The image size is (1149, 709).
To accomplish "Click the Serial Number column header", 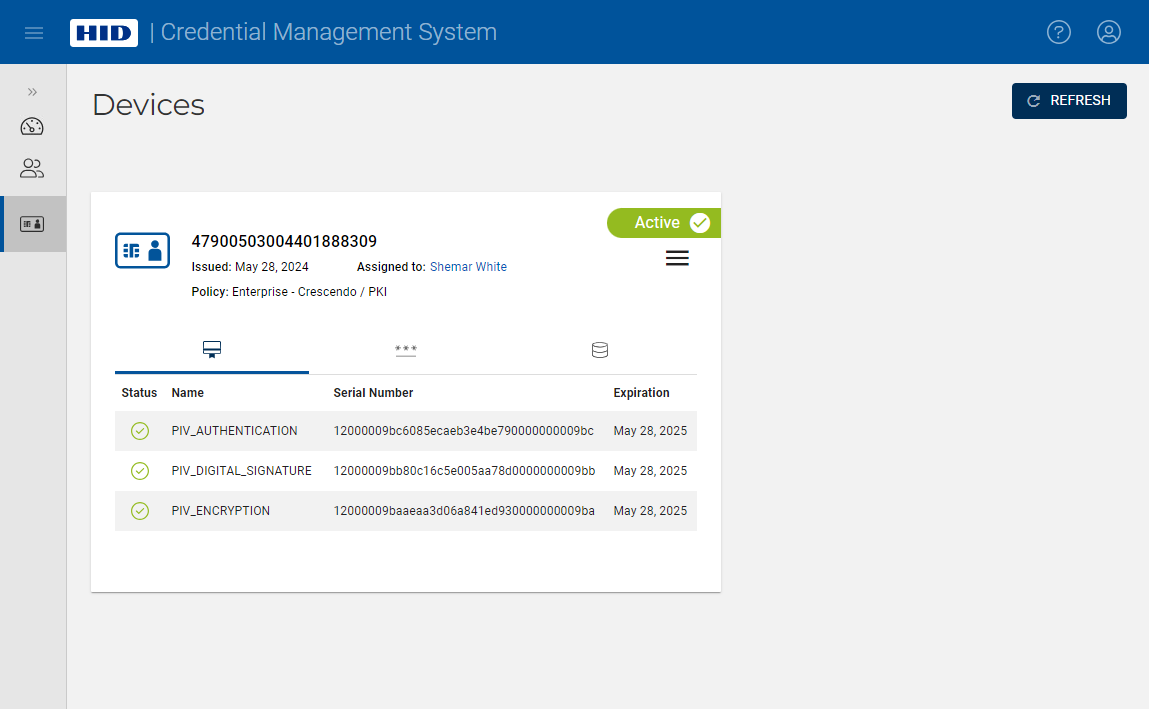I will 373,393.
